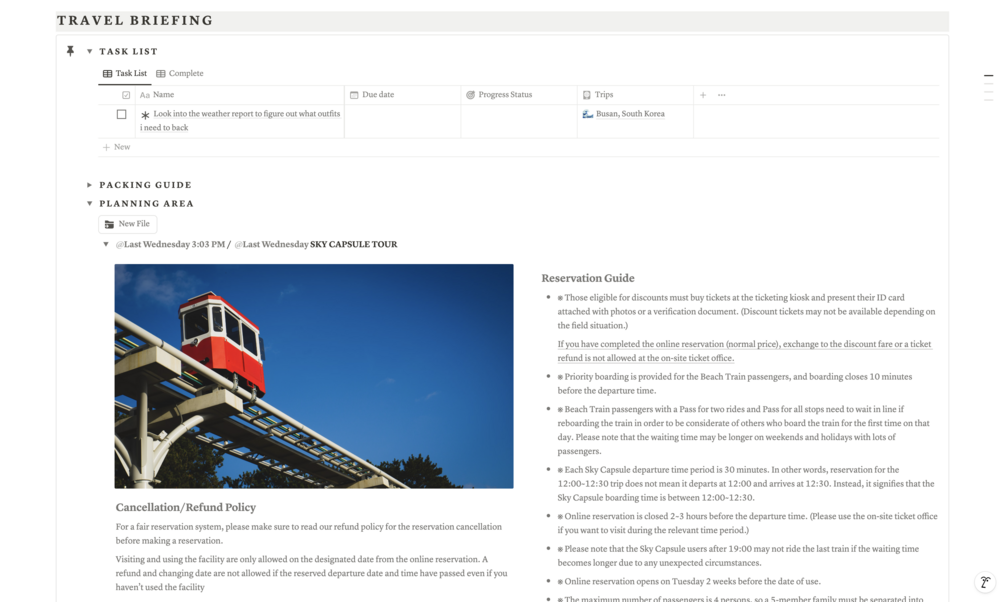The width and height of the screenshot is (1005, 602).
Task: Click the New File folder icon
Action: [110, 224]
